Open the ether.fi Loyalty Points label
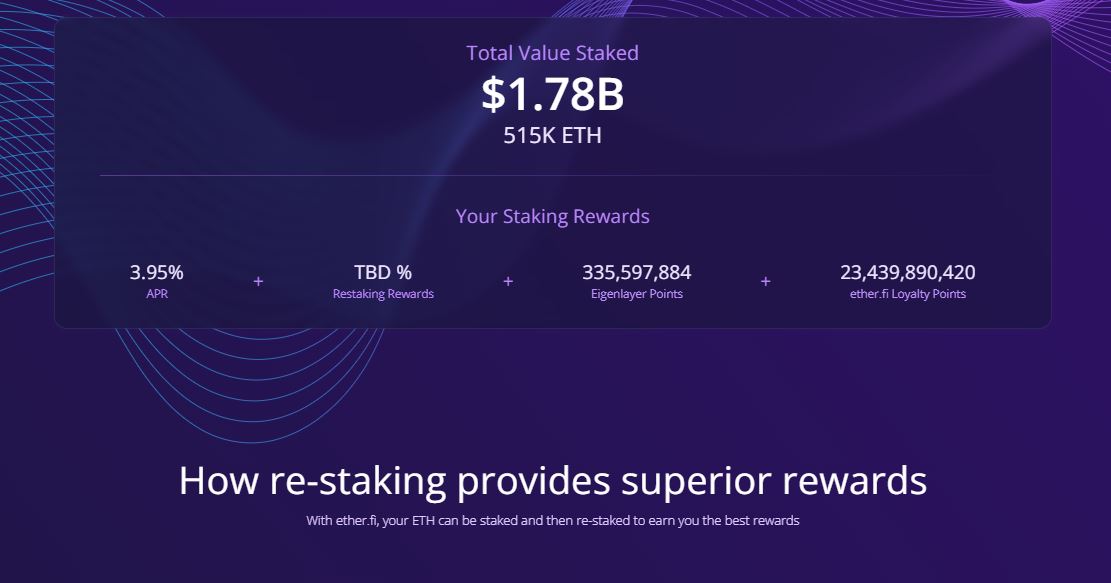 point(908,294)
